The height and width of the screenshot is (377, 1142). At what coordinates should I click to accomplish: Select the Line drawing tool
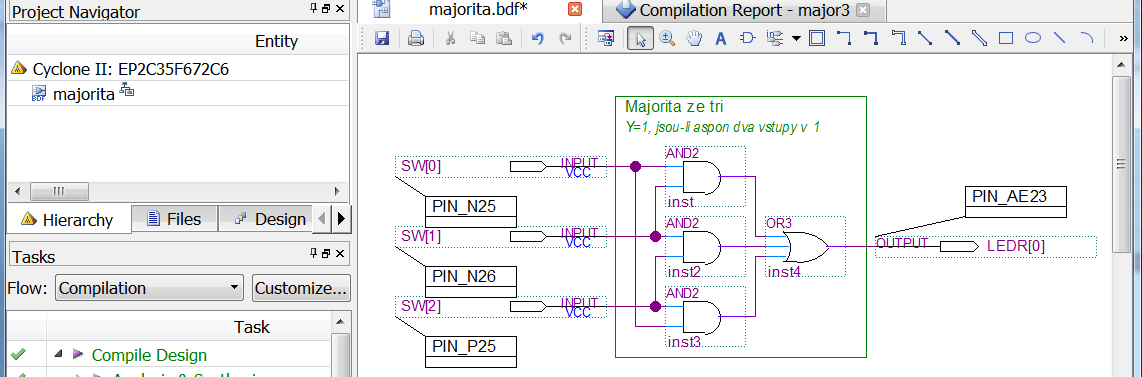click(1060, 39)
